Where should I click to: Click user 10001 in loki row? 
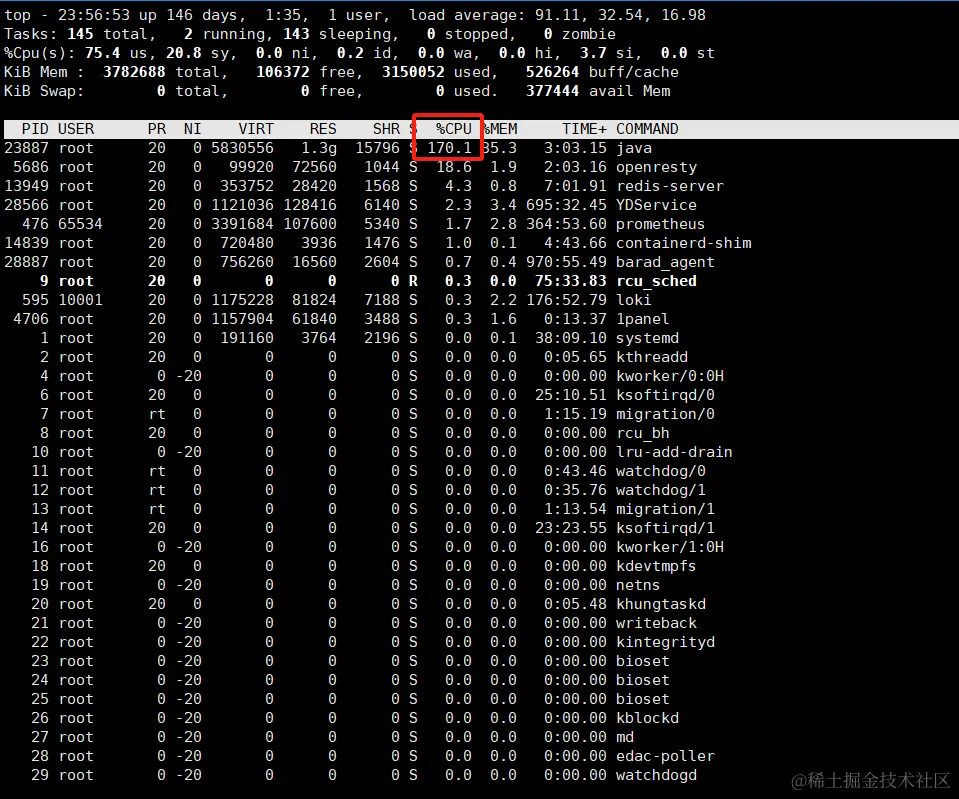pos(80,300)
